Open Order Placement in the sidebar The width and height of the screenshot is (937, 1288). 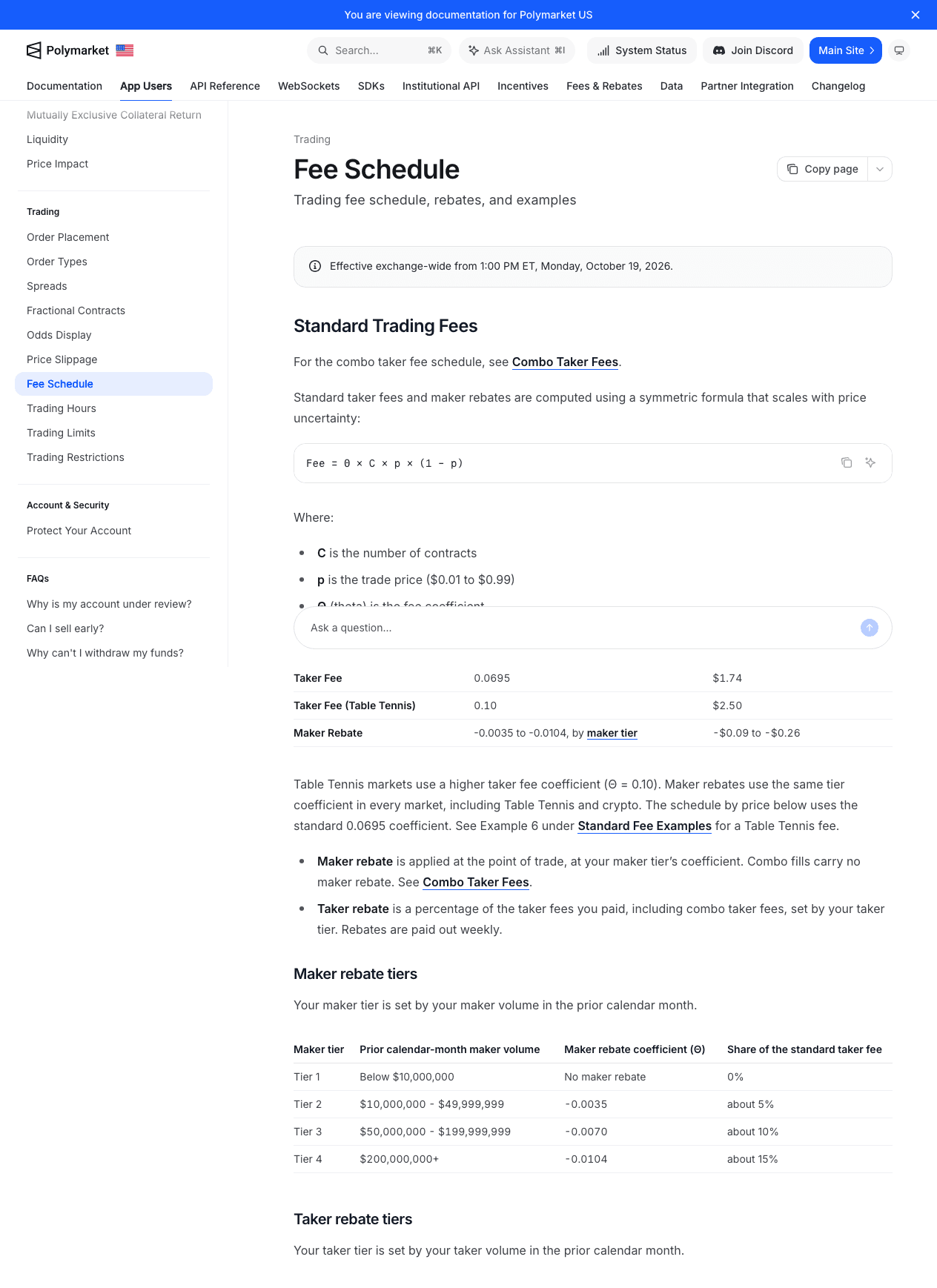(x=113, y=237)
